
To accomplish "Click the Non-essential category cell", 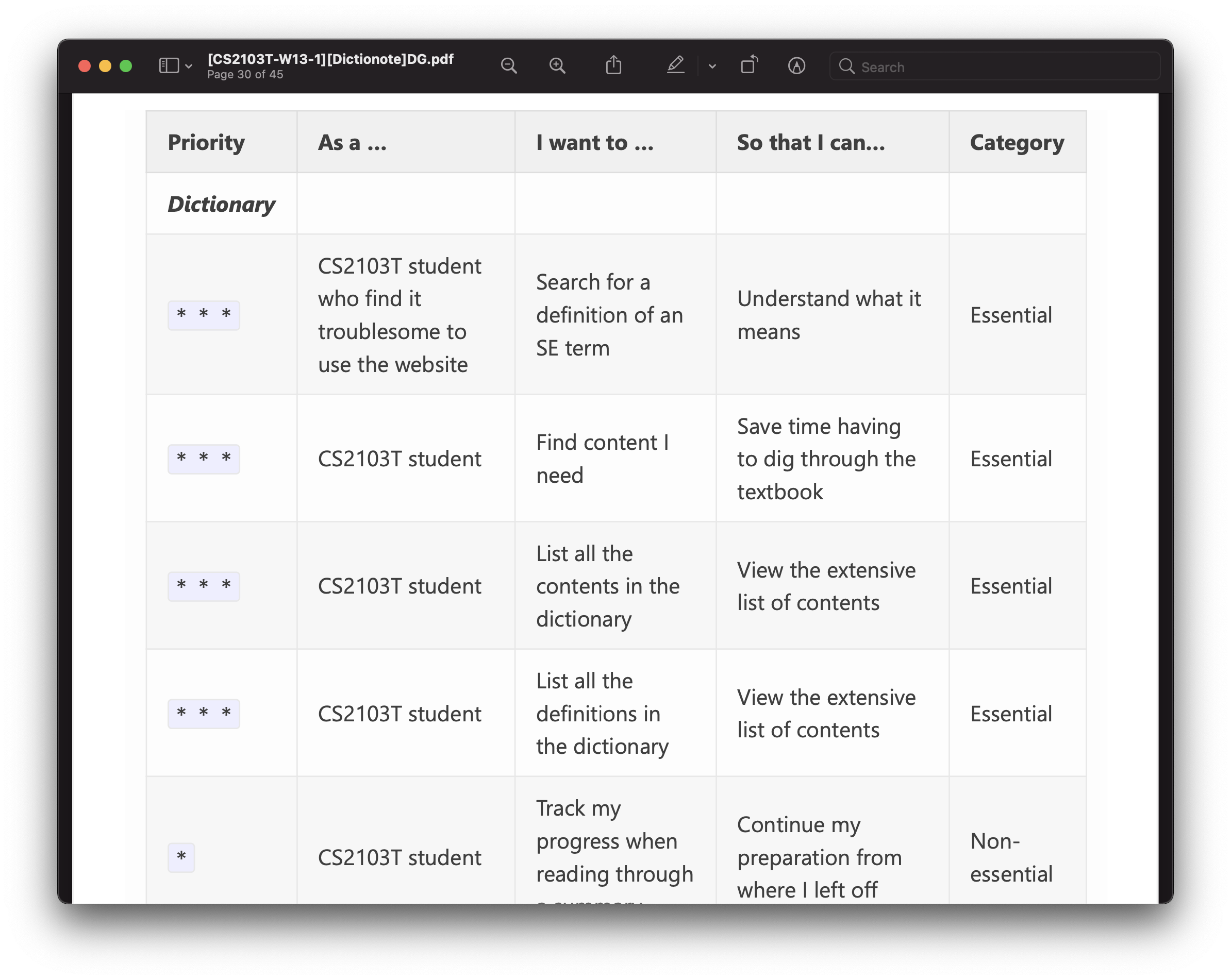I will [1010, 857].
